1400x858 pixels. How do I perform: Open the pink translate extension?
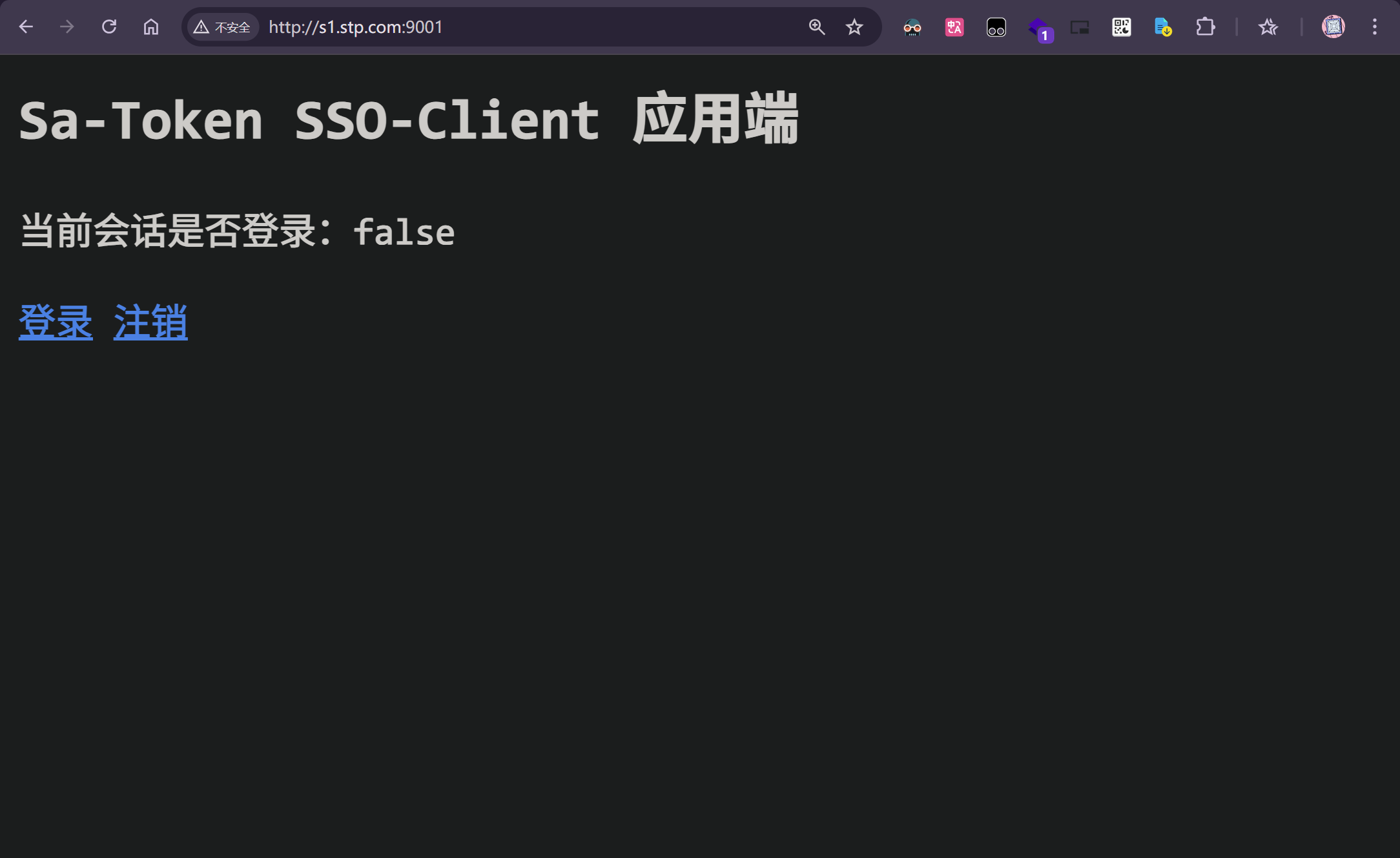click(x=954, y=27)
